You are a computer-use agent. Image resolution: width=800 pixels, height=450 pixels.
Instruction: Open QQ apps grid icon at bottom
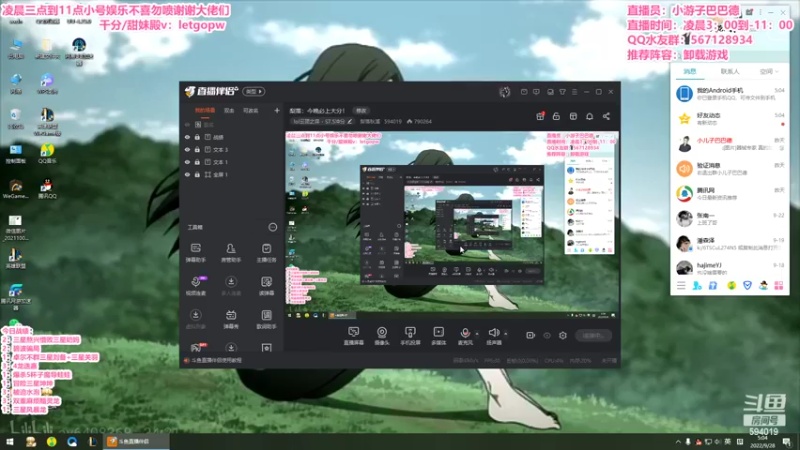(779, 286)
